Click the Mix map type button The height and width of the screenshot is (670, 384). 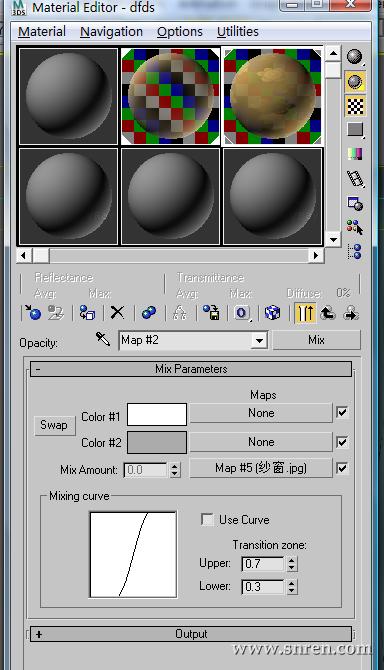coord(317,340)
